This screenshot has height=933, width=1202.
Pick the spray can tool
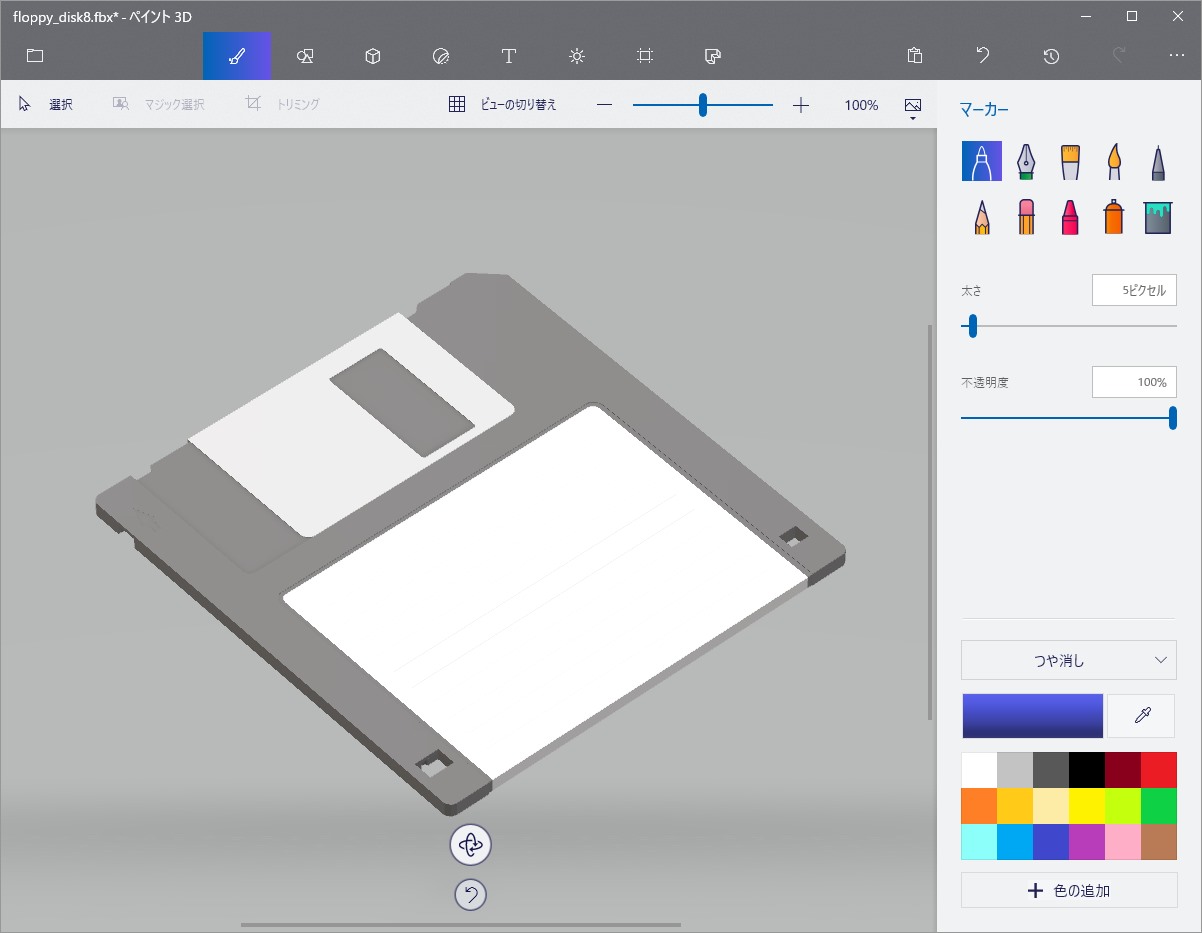(x=1114, y=217)
